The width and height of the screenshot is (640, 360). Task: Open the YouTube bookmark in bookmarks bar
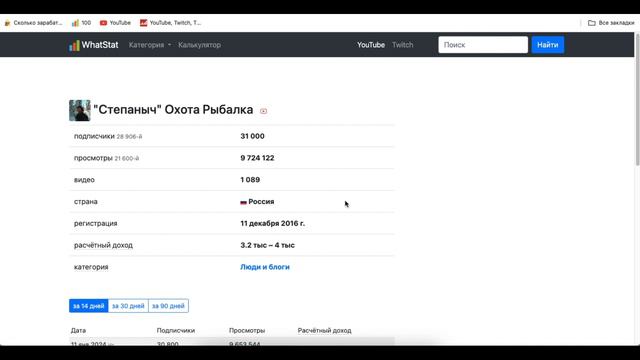coord(116,23)
